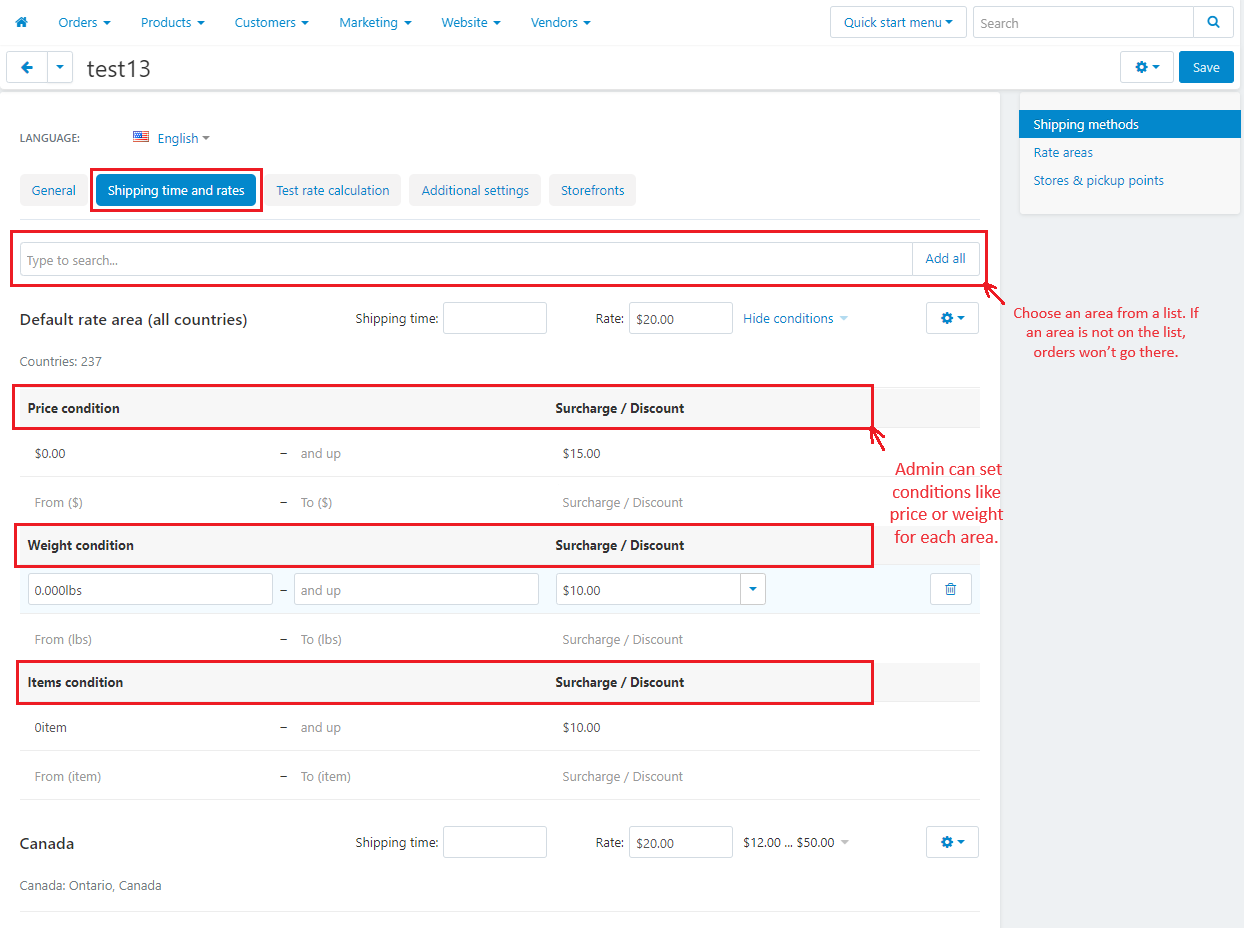Click the 0.000lbs weight from field
1244x928 pixels.
pos(150,589)
